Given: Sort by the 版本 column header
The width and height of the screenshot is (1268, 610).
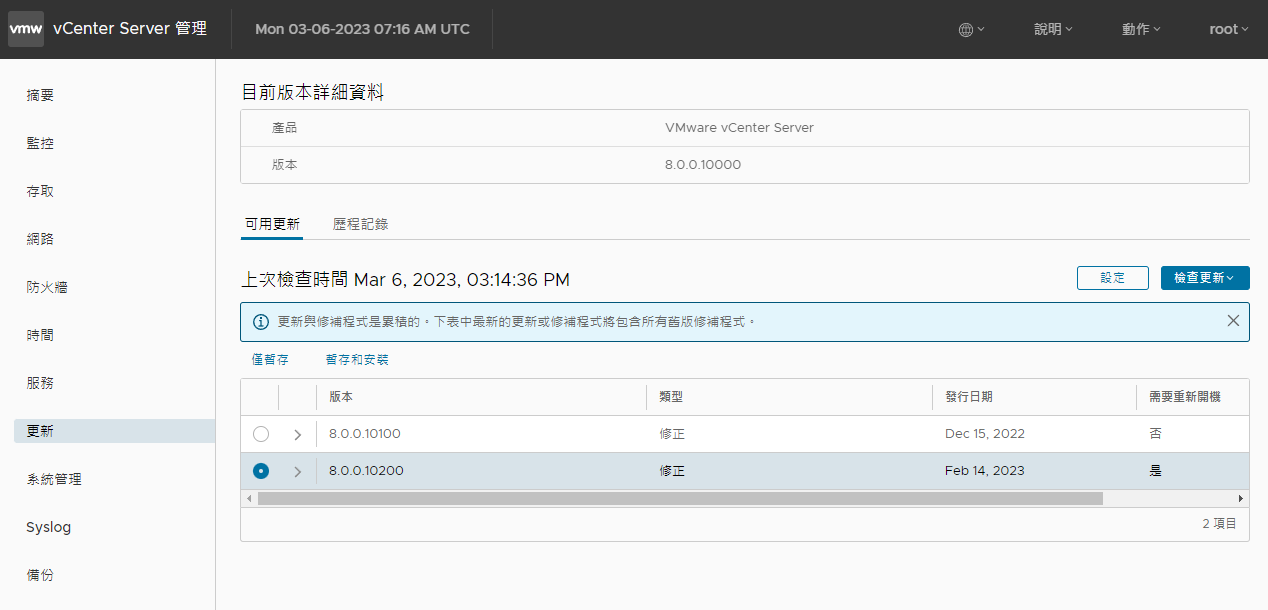Looking at the screenshot, I should pos(341,397).
